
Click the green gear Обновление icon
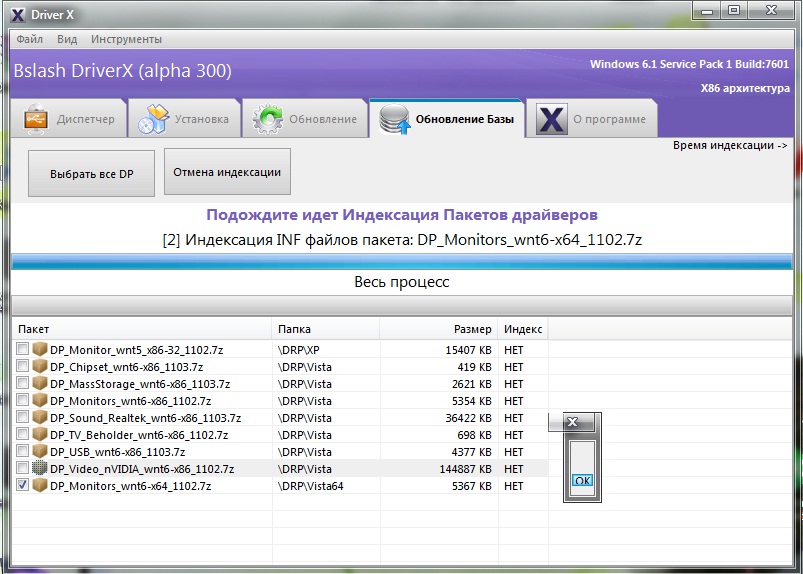[268, 119]
